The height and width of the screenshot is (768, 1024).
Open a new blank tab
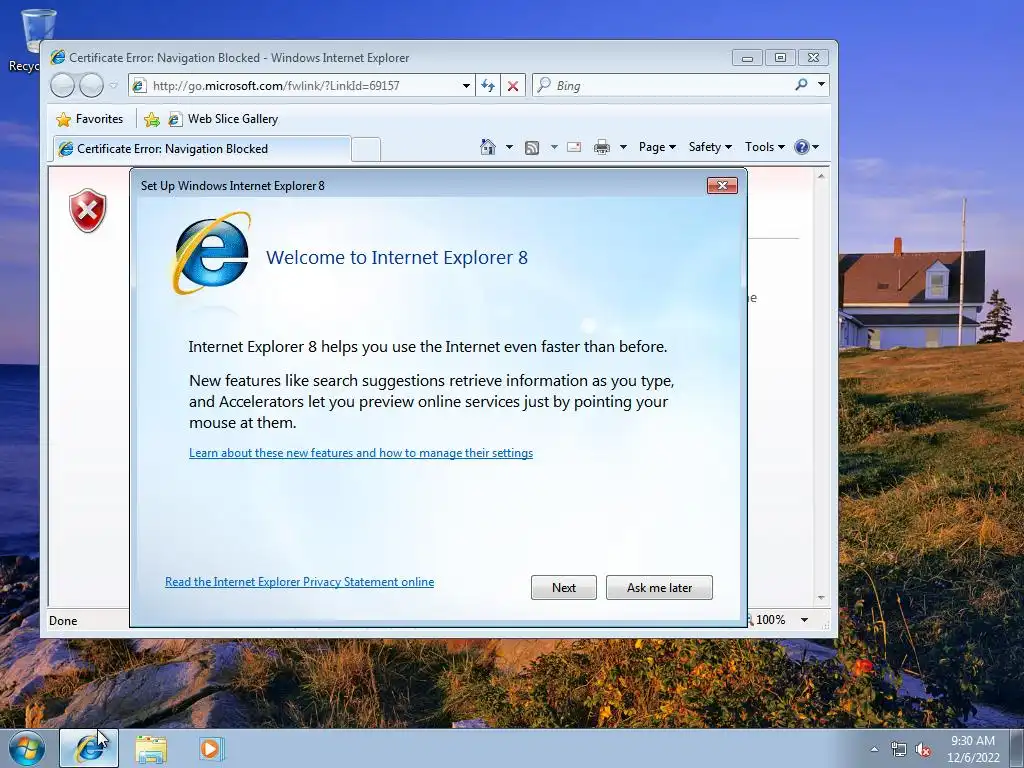366,149
